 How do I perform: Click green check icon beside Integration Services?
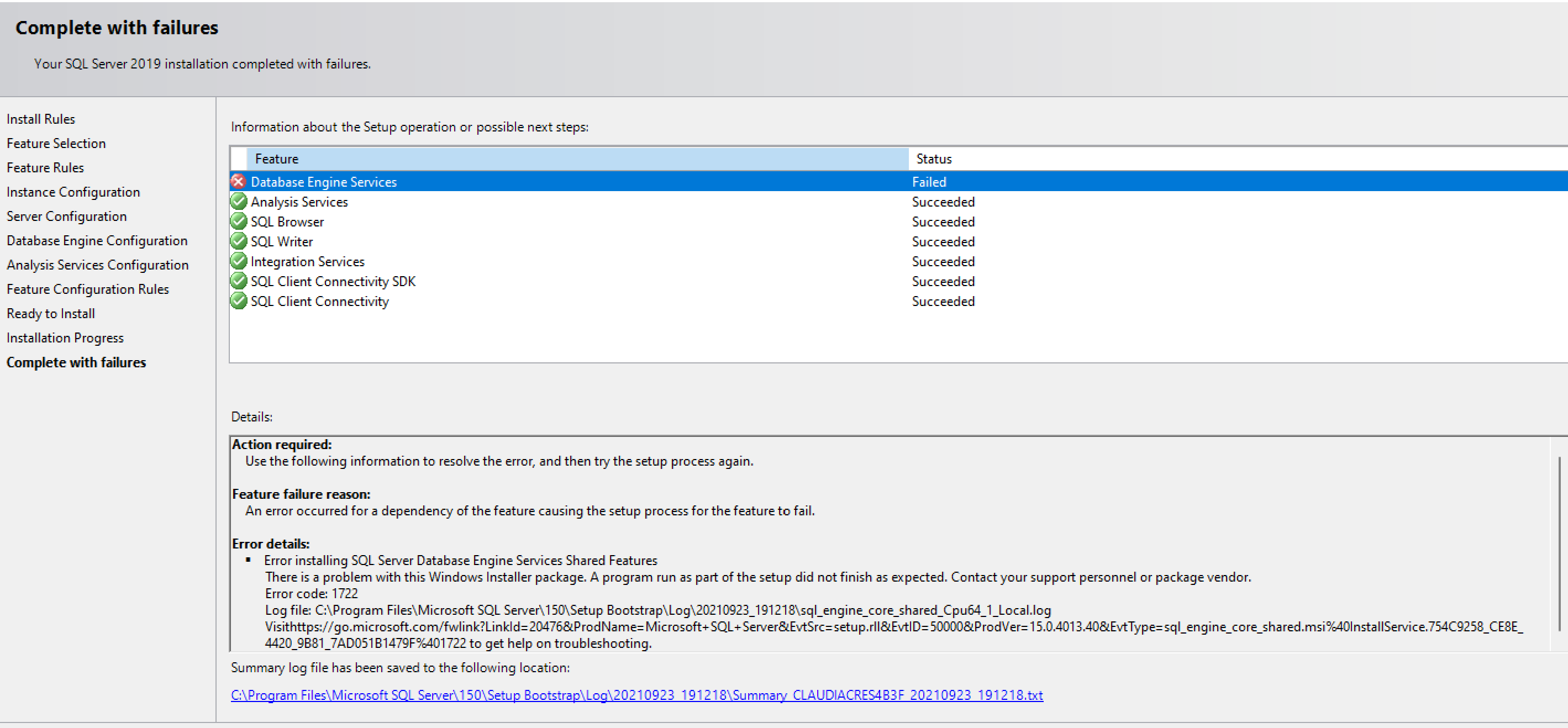[x=238, y=261]
